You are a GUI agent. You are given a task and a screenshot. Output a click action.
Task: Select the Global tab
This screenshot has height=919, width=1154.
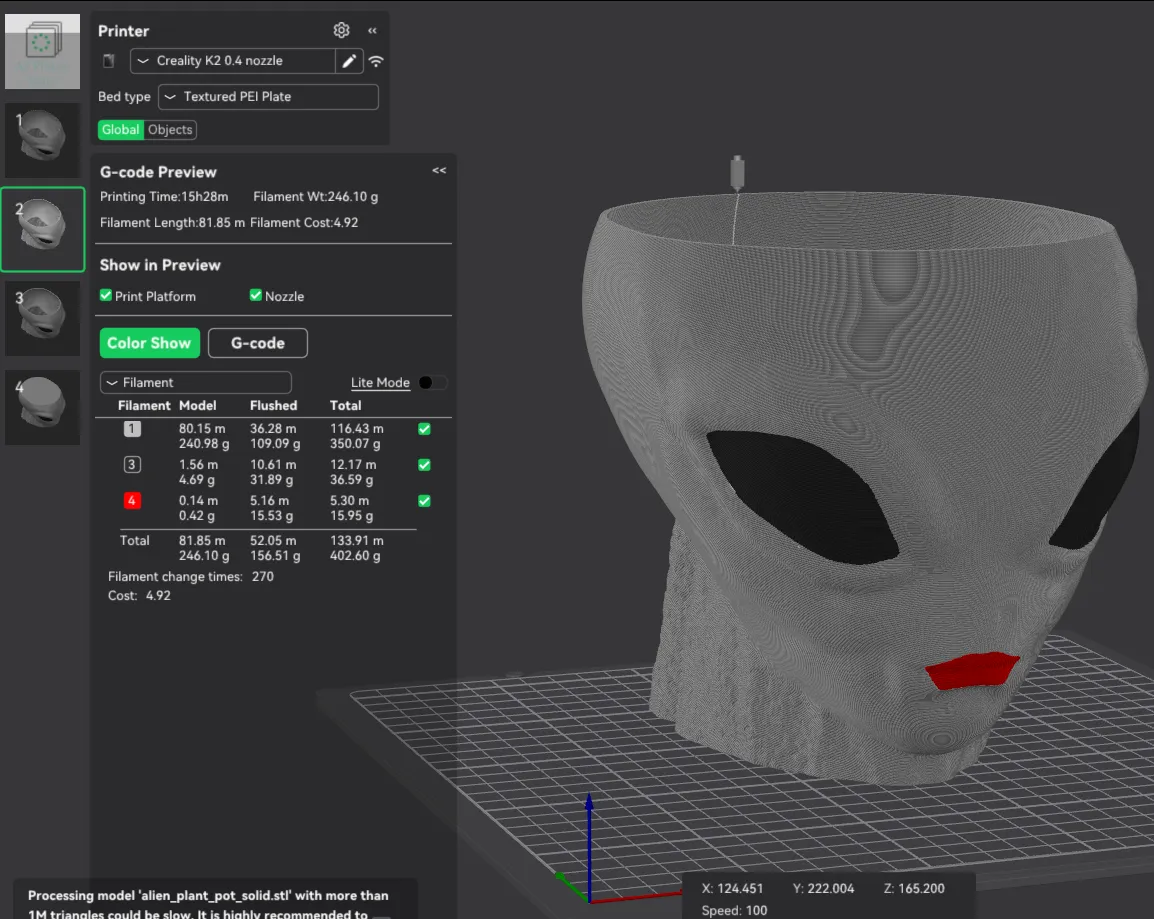(121, 129)
